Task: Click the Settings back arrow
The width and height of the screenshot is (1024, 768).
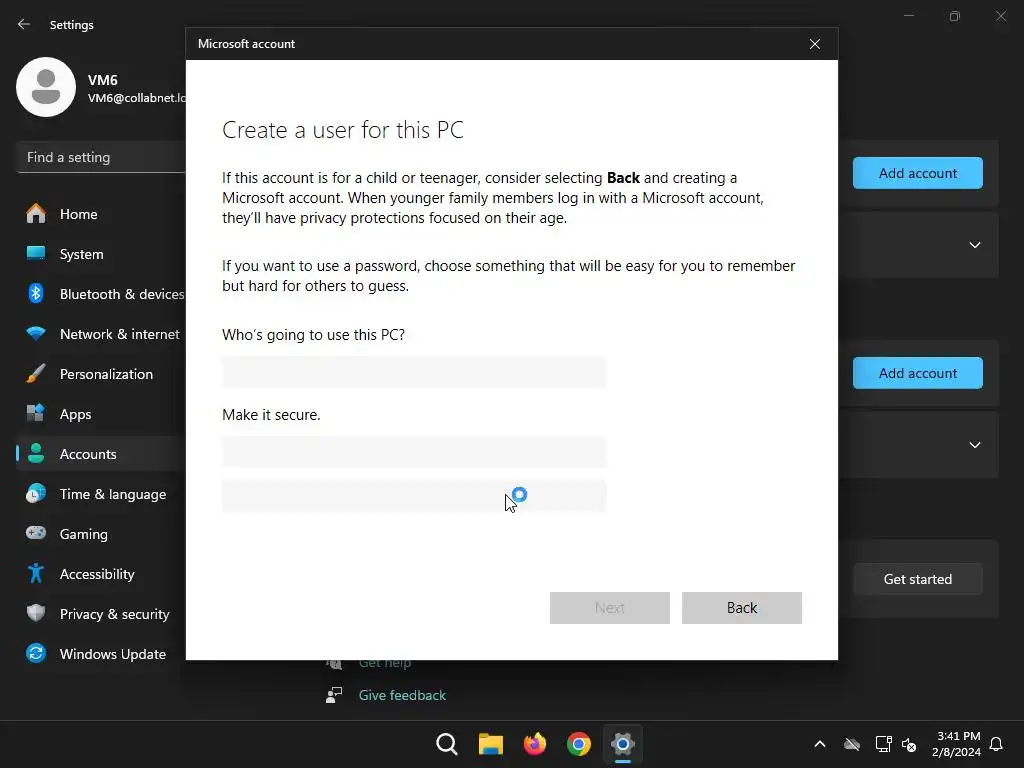Action: tap(24, 24)
